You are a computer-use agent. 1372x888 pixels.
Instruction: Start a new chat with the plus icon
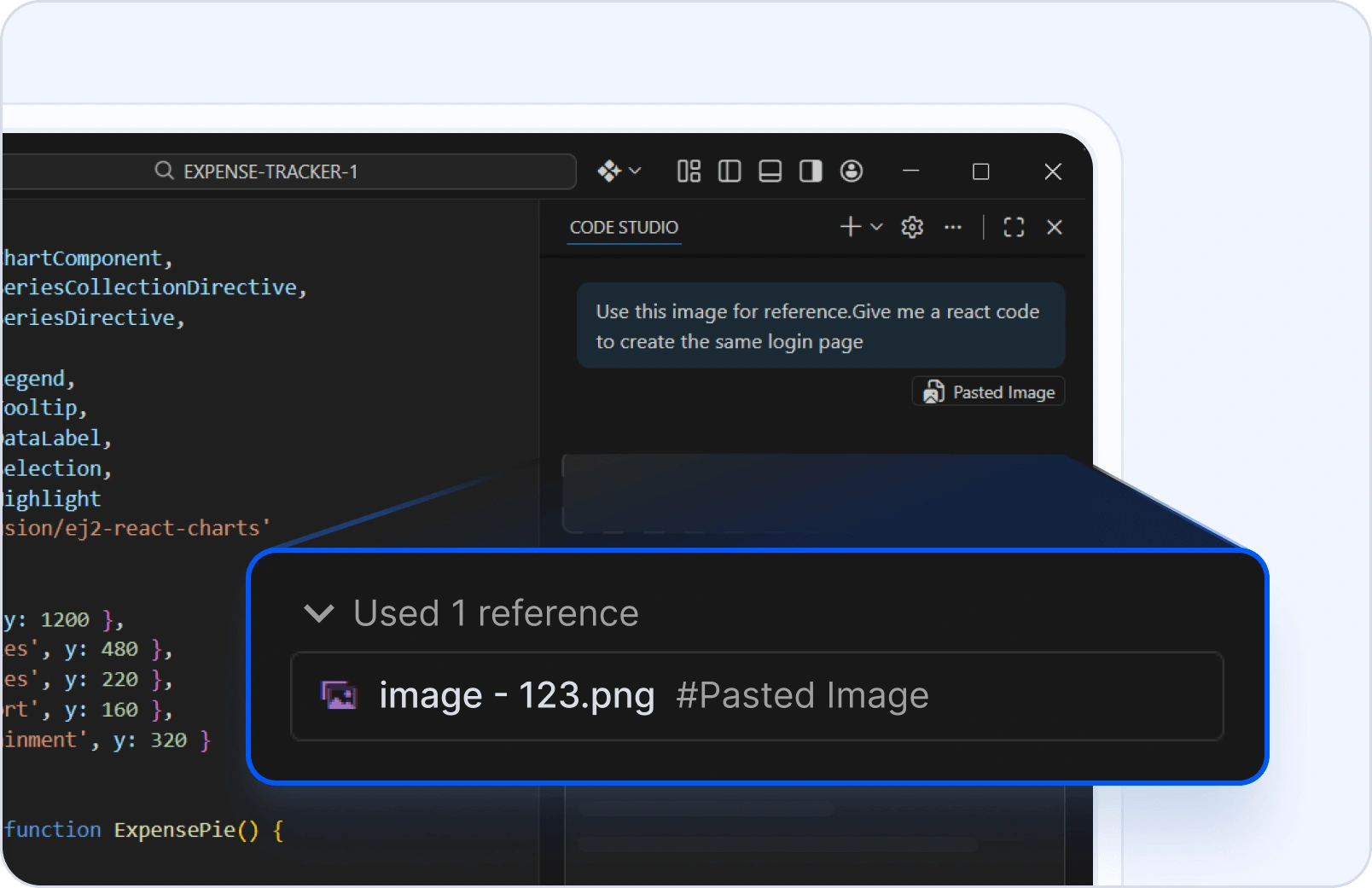point(850,227)
